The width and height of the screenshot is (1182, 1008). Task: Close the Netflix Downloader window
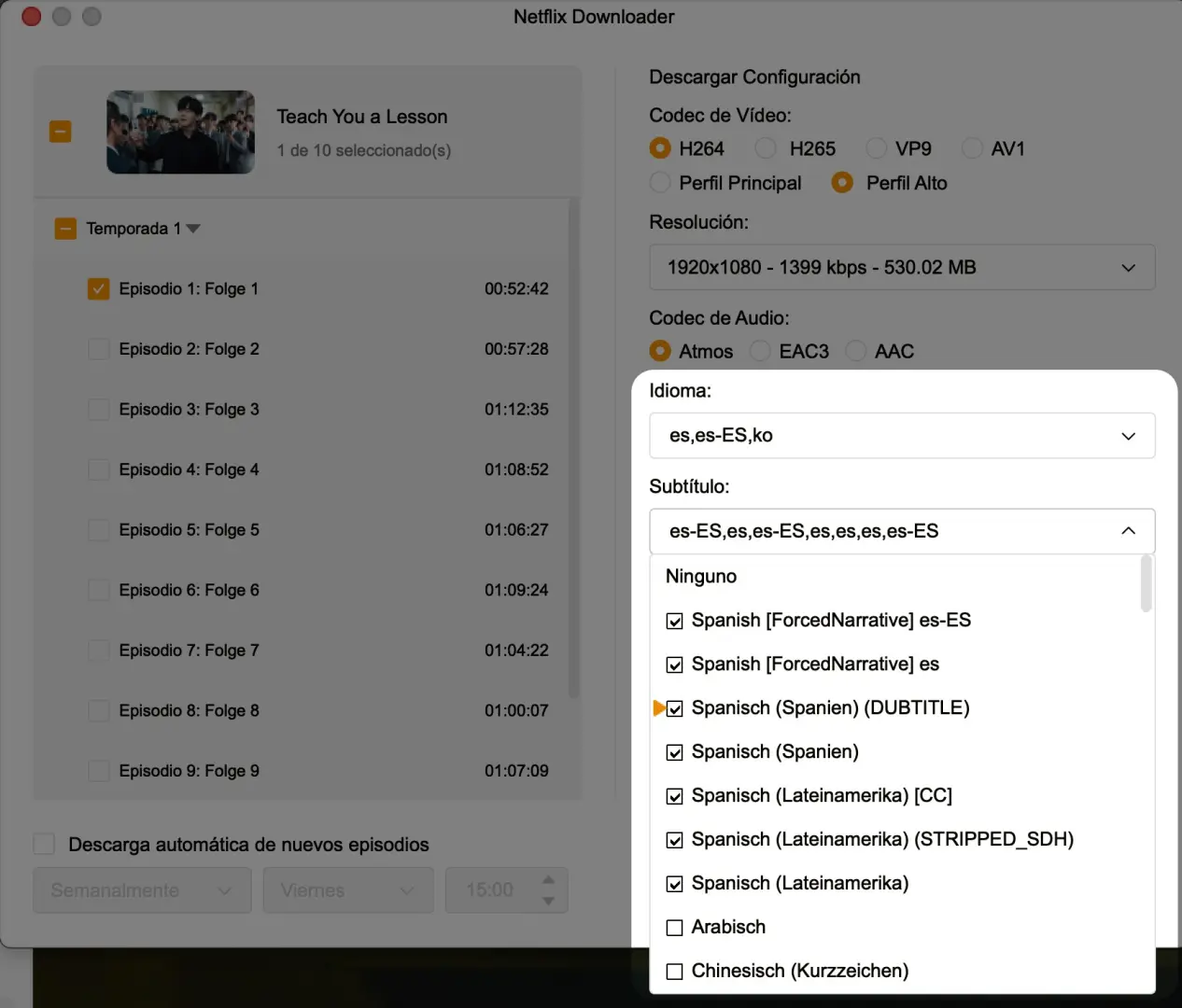click(x=32, y=16)
